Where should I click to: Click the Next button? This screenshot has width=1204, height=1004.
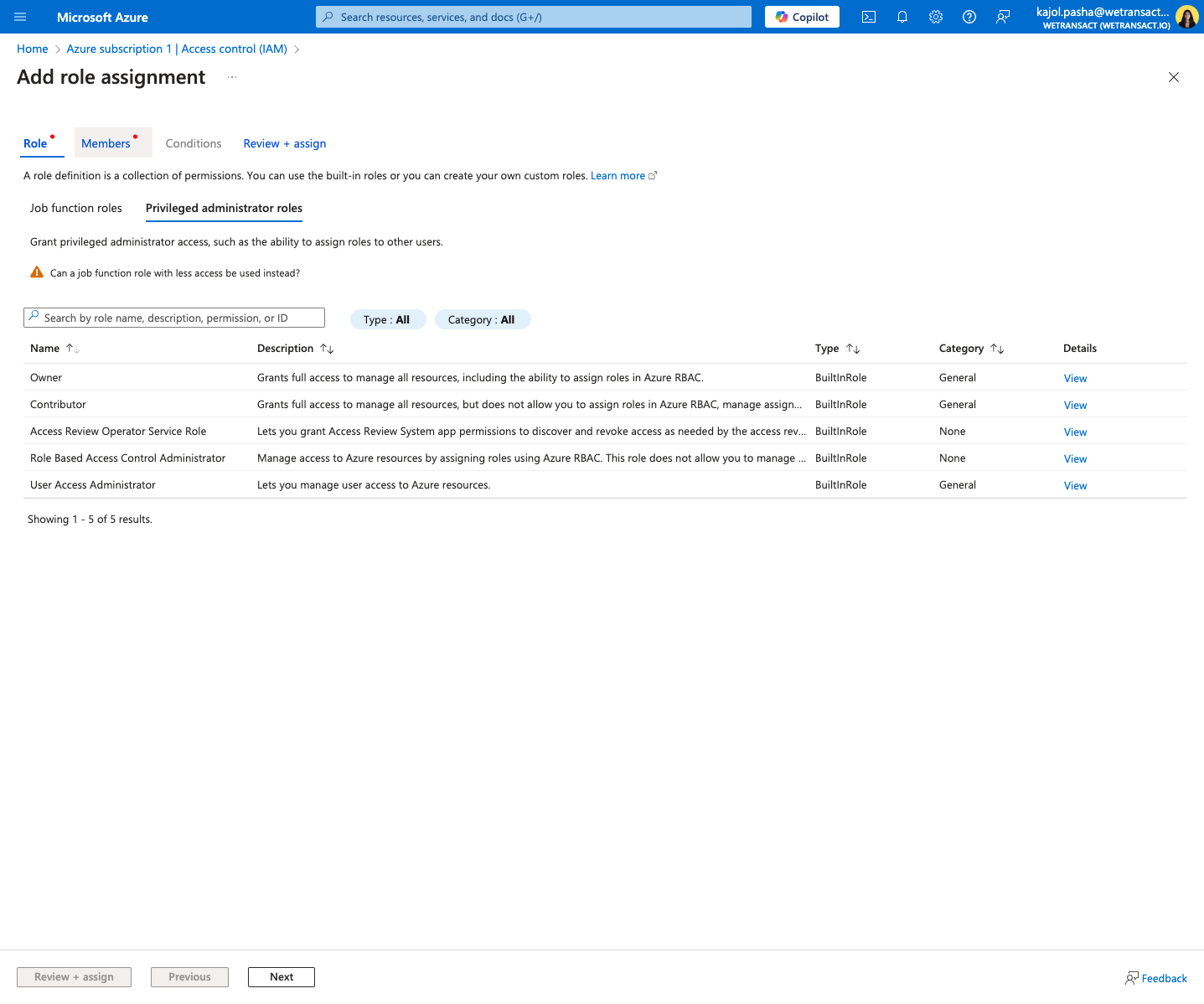(x=282, y=977)
